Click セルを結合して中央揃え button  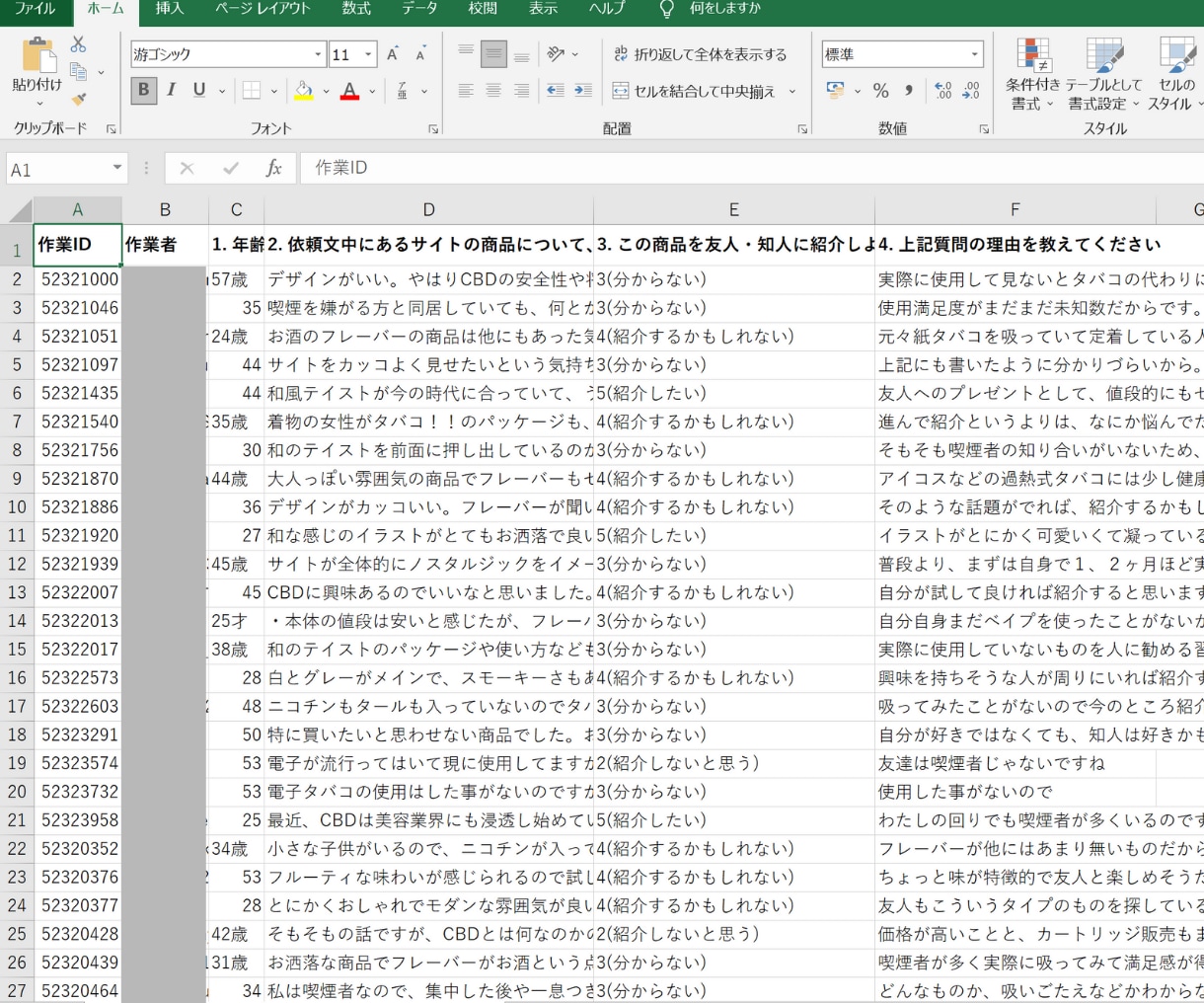tap(695, 92)
